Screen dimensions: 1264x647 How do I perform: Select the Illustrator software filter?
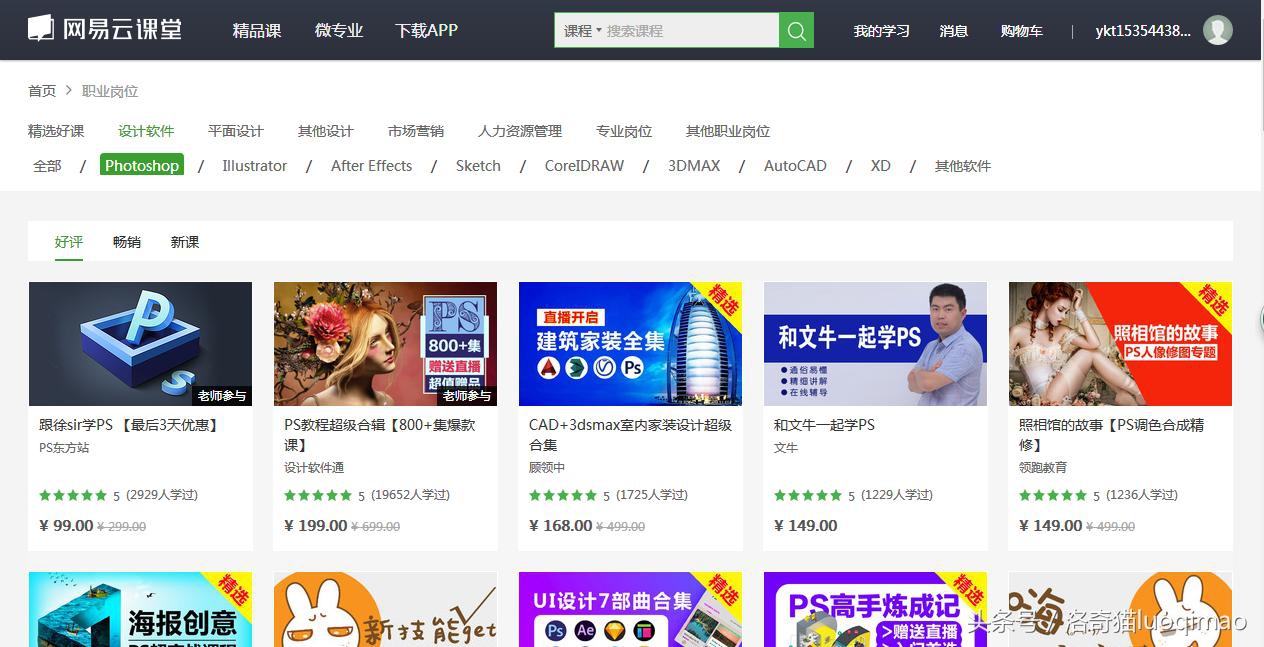click(254, 165)
